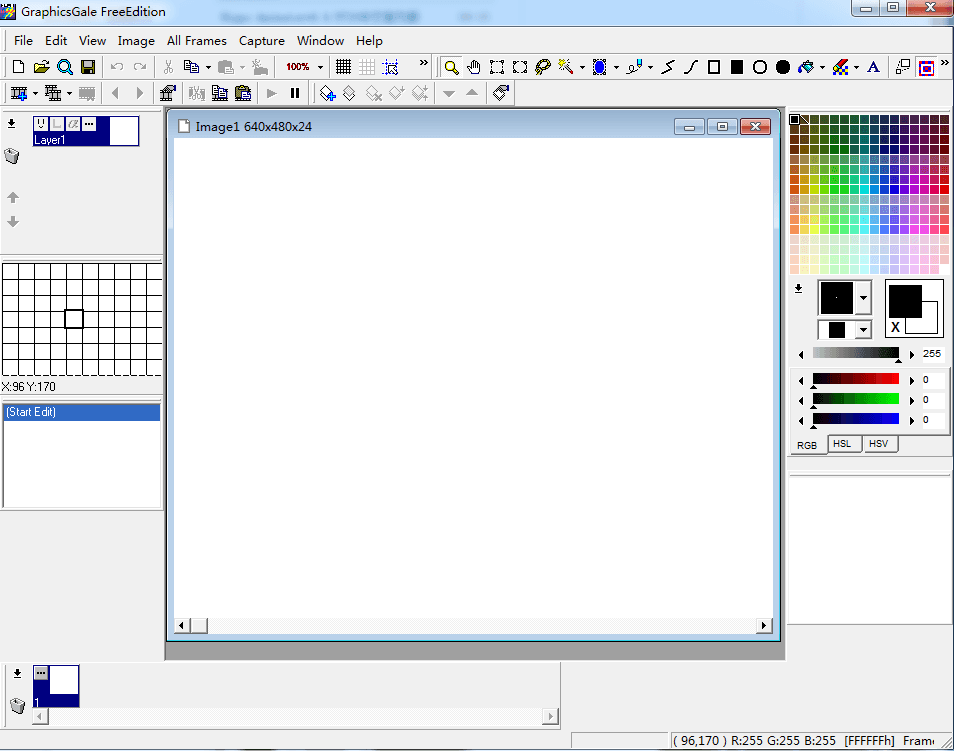
Task: Open the Capture menu
Action: pos(262,41)
